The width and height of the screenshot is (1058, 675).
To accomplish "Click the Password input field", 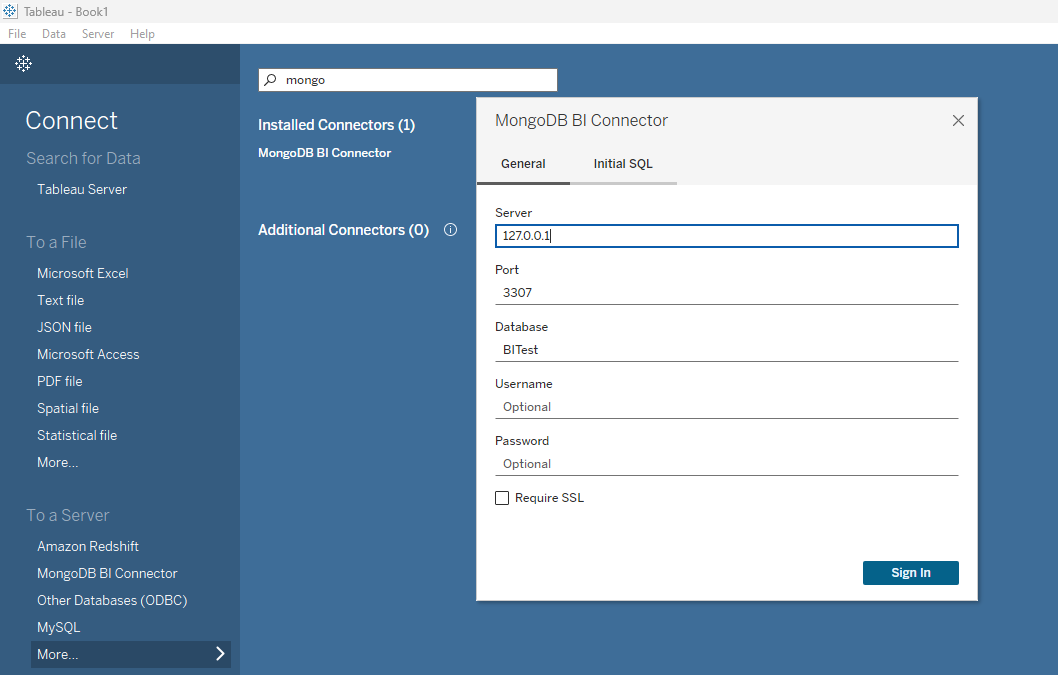I will pos(727,464).
